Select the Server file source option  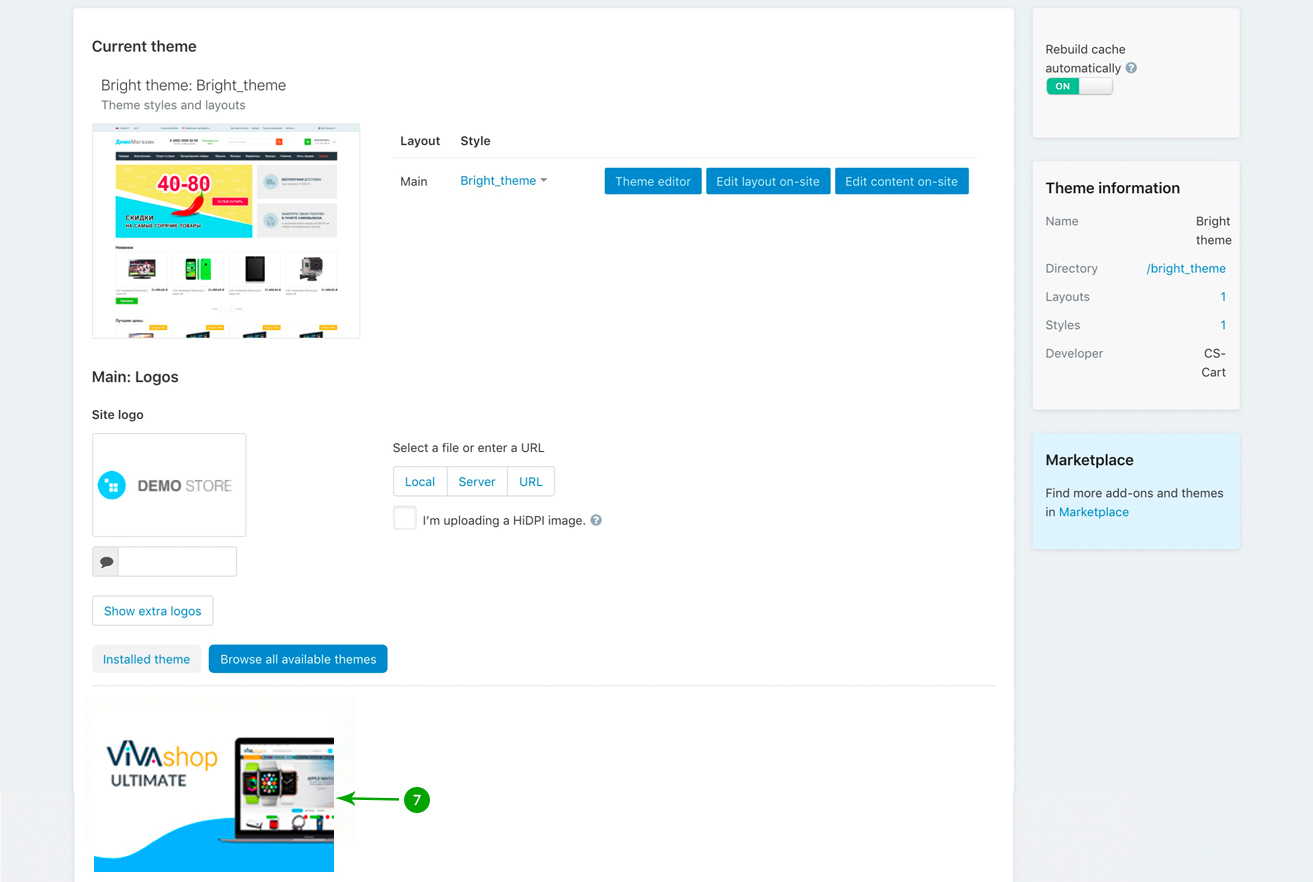(477, 482)
